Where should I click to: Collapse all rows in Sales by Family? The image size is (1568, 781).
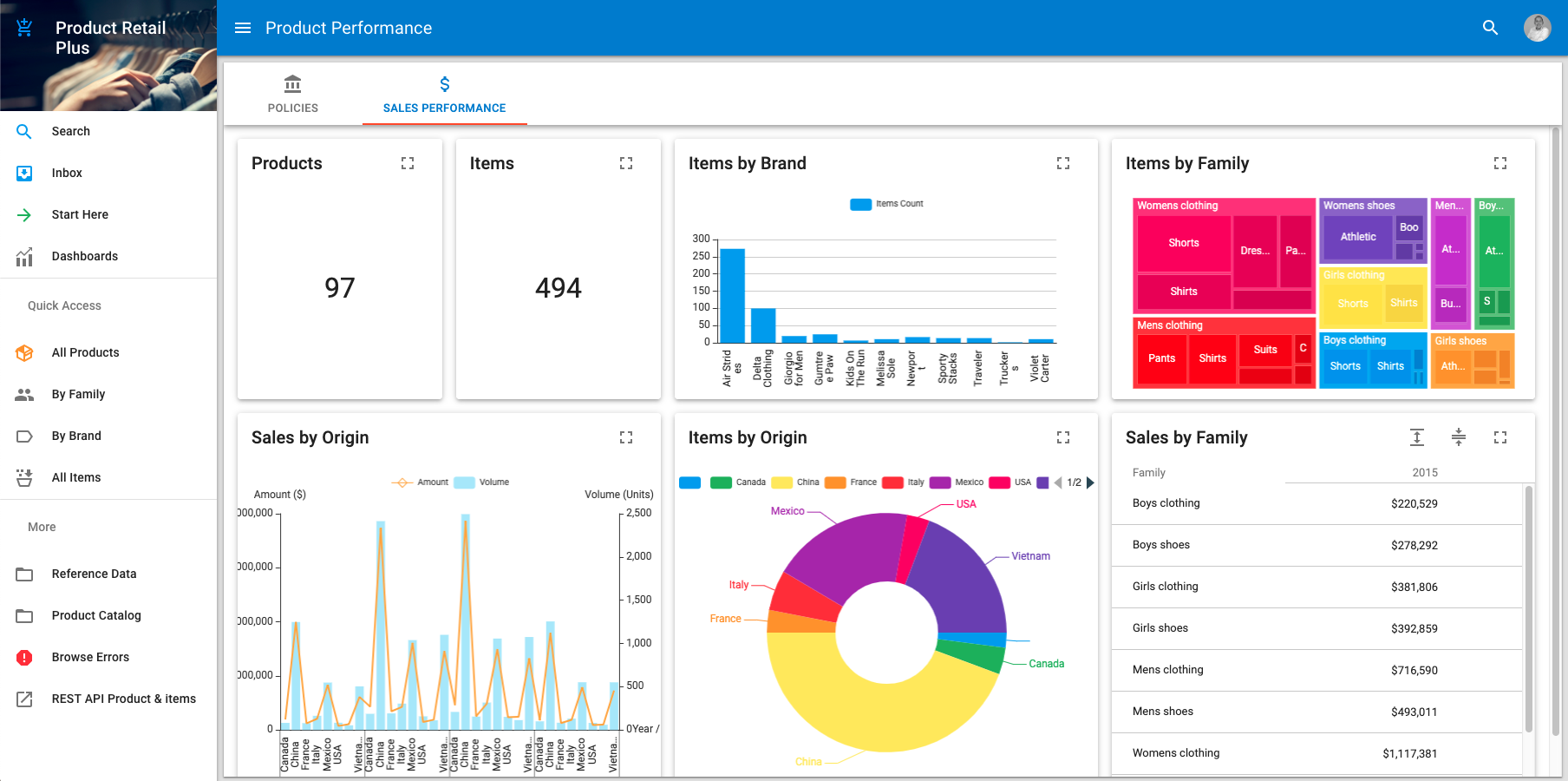pos(1459,437)
